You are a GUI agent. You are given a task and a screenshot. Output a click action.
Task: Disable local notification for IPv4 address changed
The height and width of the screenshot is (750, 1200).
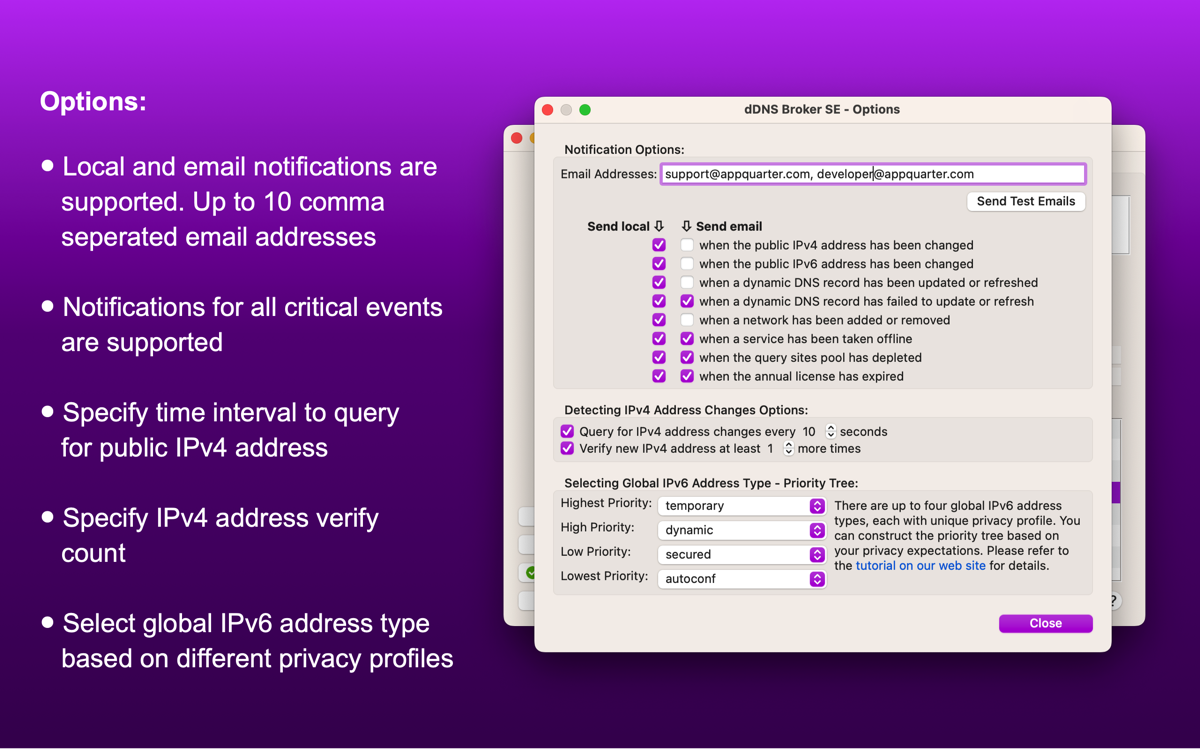tap(659, 245)
